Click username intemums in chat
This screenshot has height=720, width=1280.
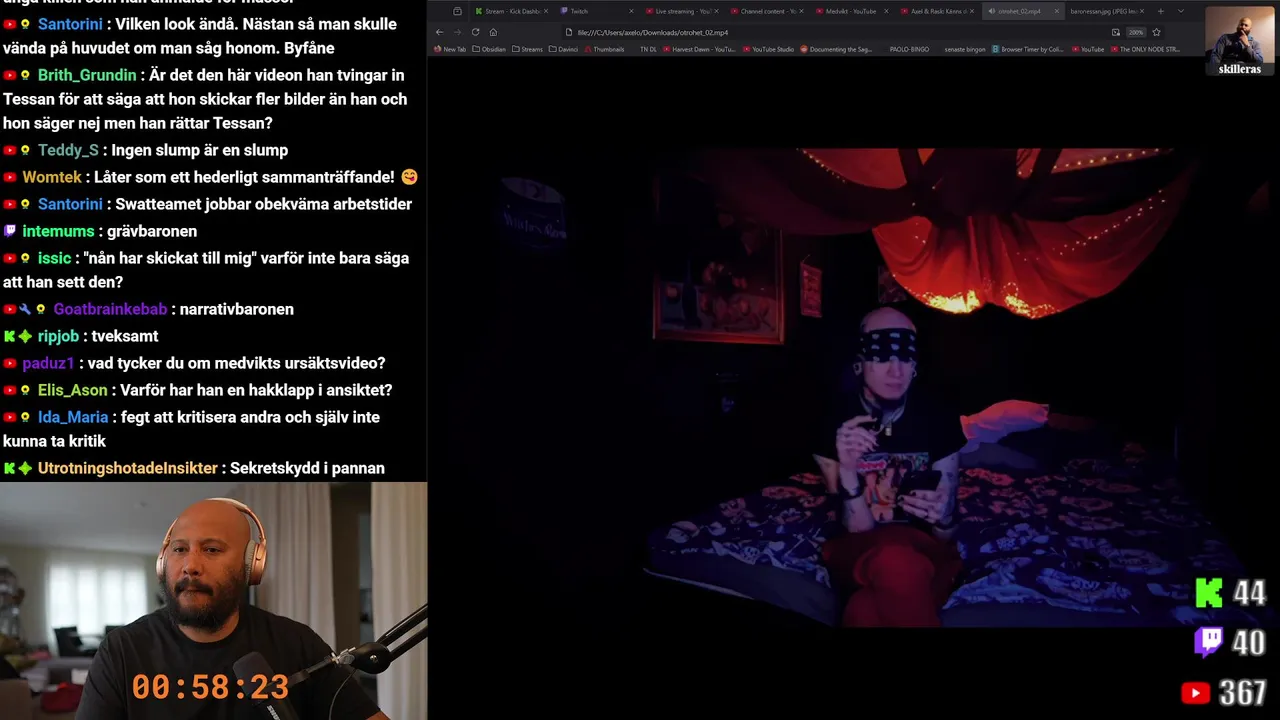tap(58, 231)
